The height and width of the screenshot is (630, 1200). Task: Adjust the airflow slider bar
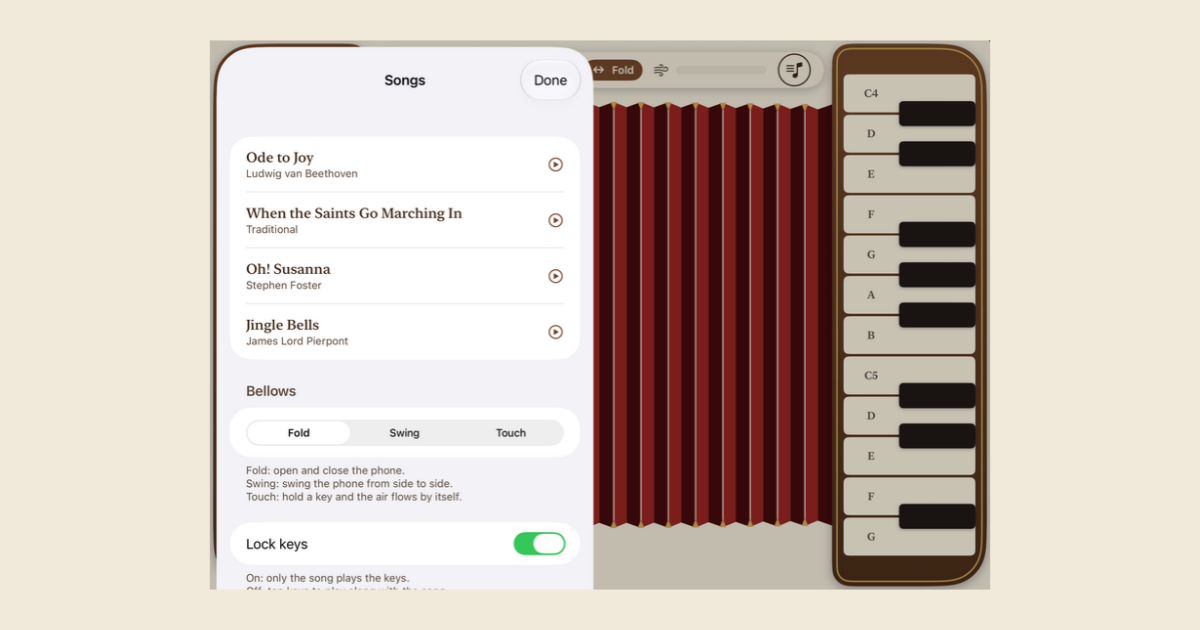point(721,70)
